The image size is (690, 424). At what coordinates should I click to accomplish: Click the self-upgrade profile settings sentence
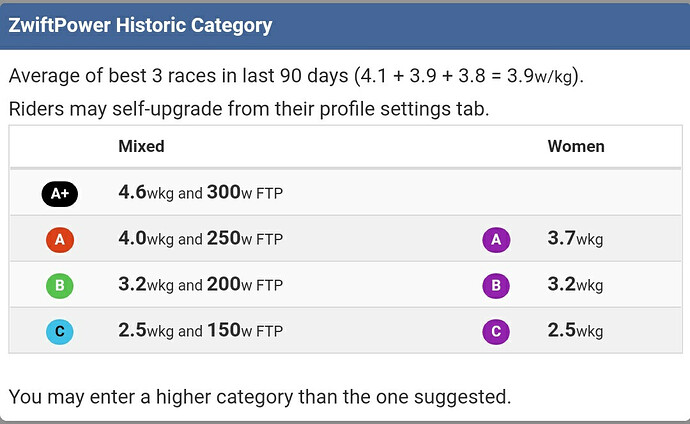(x=249, y=109)
